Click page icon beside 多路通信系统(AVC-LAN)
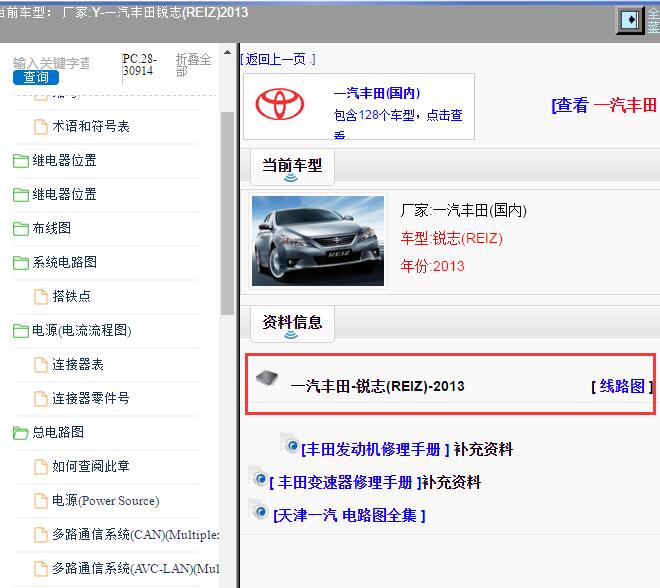The width and height of the screenshot is (660, 588). [x=41, y=569]
